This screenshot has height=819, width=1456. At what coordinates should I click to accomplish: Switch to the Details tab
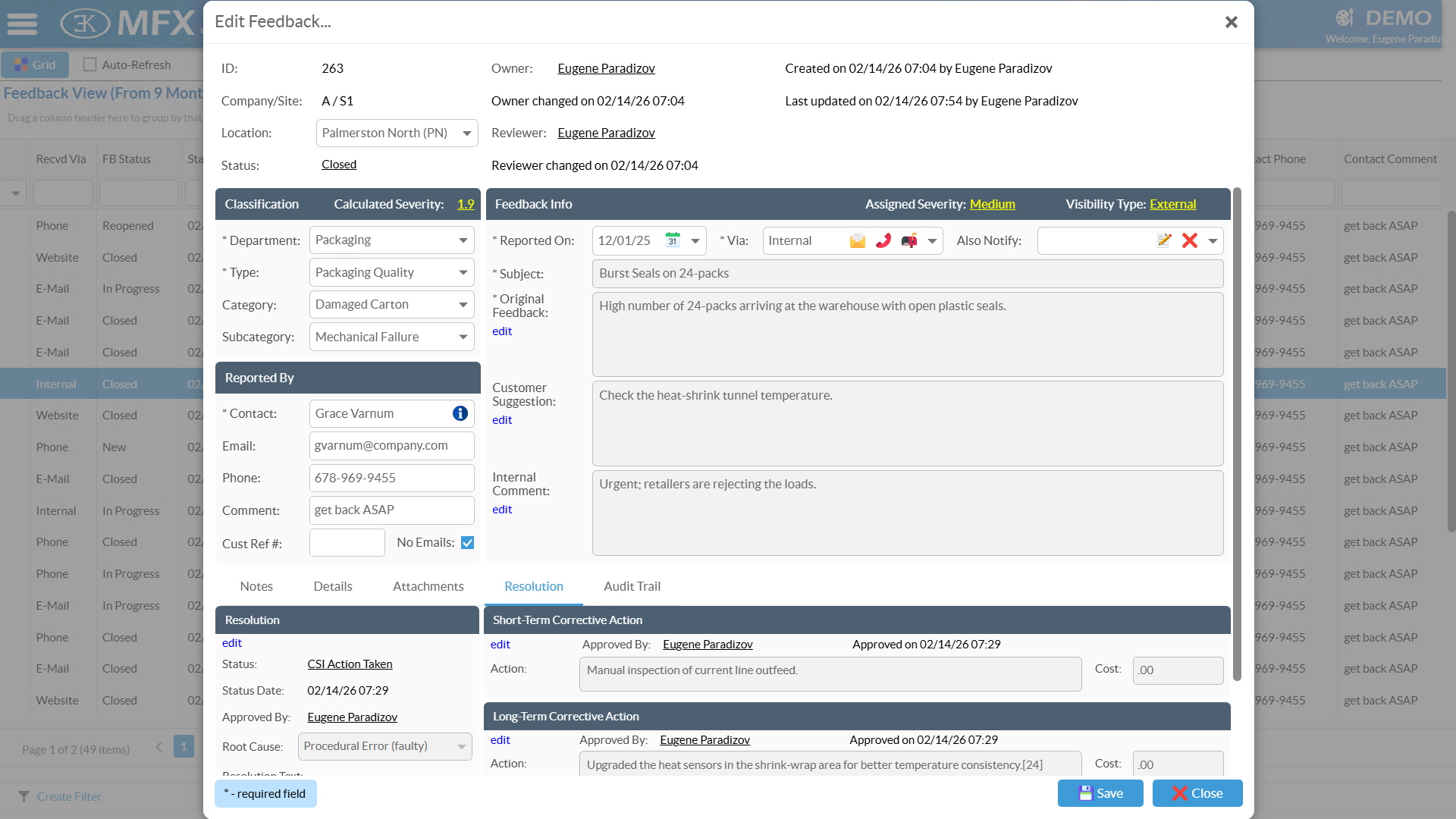(333, 586)
